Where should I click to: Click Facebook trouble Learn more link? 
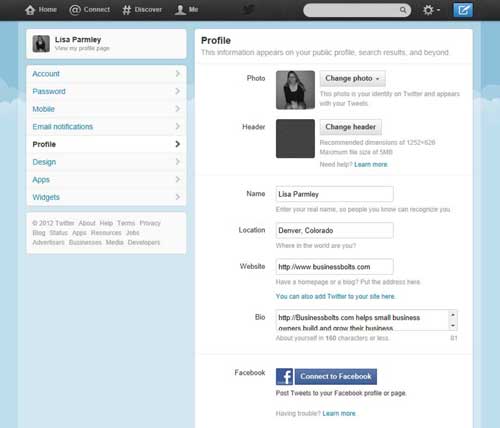(x=339, y=414)
